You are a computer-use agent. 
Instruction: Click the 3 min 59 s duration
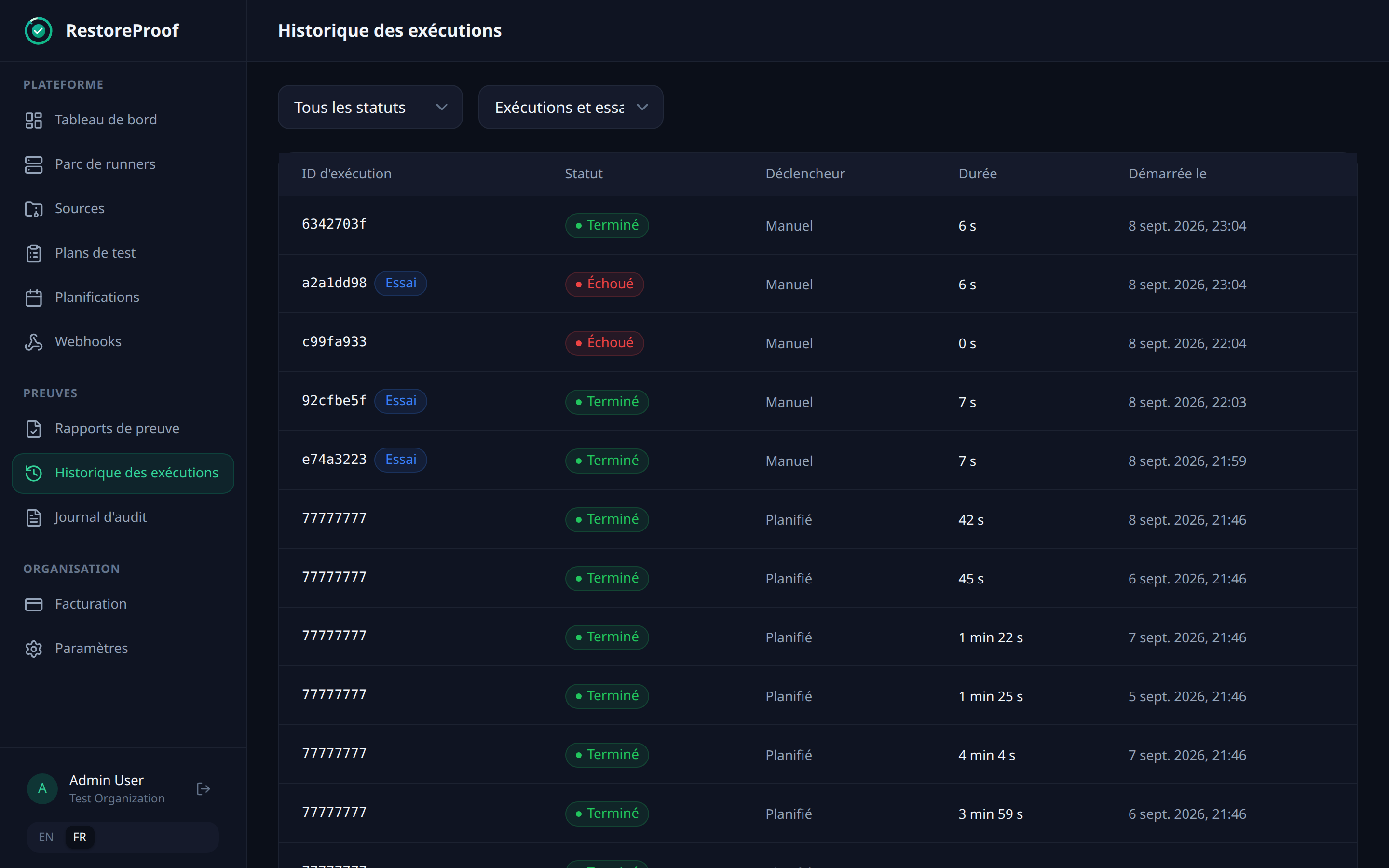[991, 814]
